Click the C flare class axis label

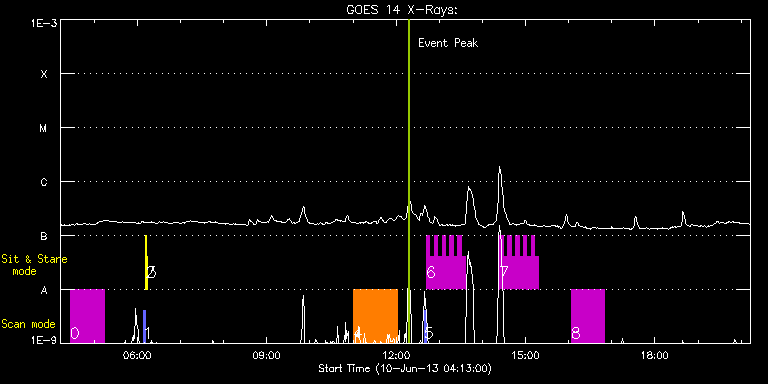(44, 182)
